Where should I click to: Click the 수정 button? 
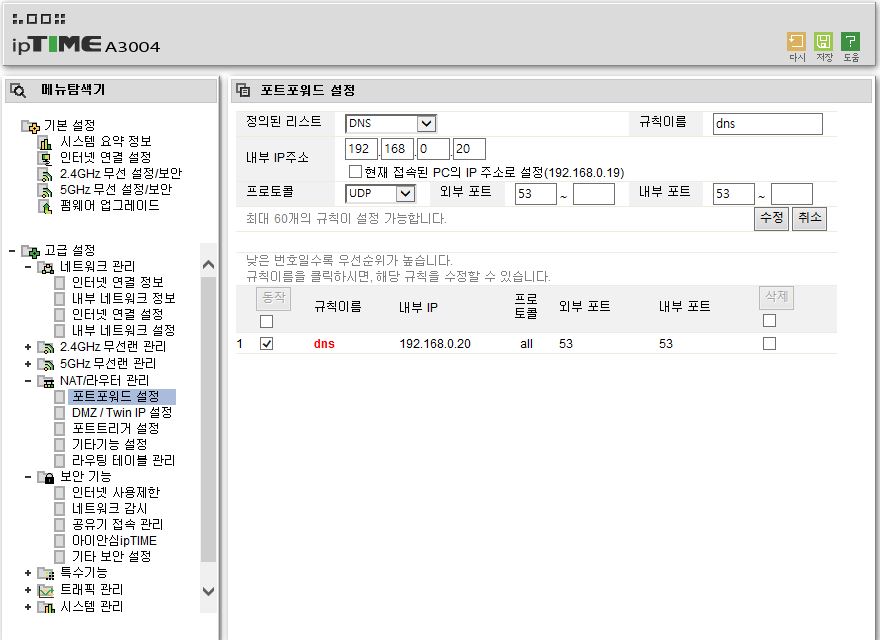(x=771, y=218)
